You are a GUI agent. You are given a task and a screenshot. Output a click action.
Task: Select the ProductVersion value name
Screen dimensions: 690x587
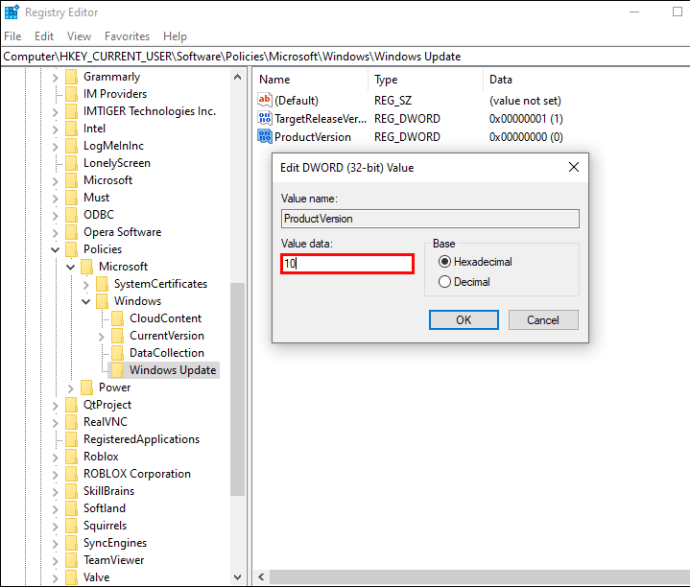coord(312,137)
